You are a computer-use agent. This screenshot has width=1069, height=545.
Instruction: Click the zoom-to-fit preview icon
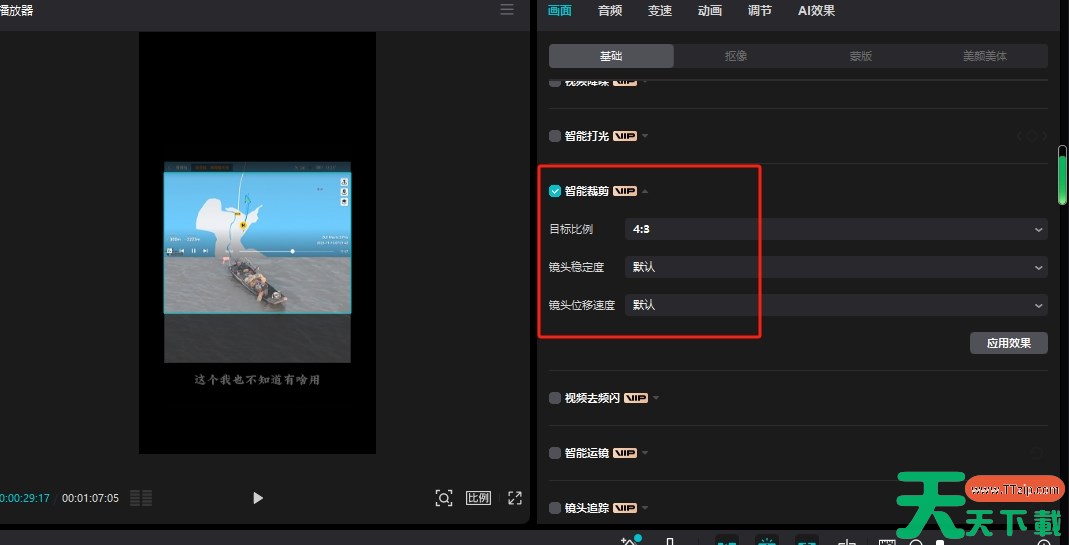[443, 498]
